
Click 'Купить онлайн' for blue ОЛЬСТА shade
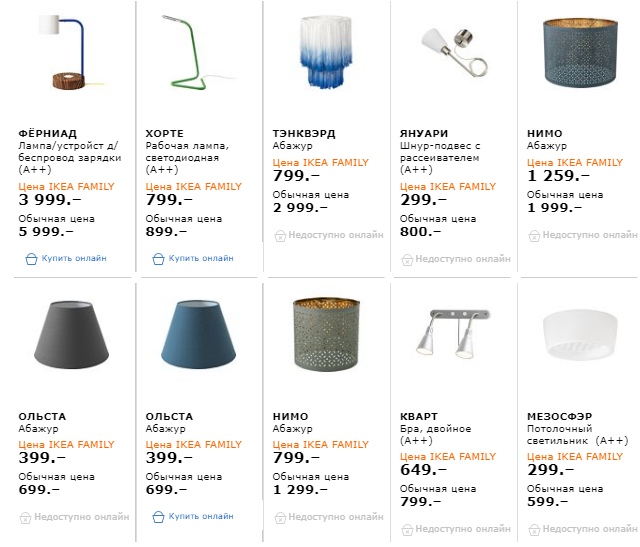tap(200, 517)
